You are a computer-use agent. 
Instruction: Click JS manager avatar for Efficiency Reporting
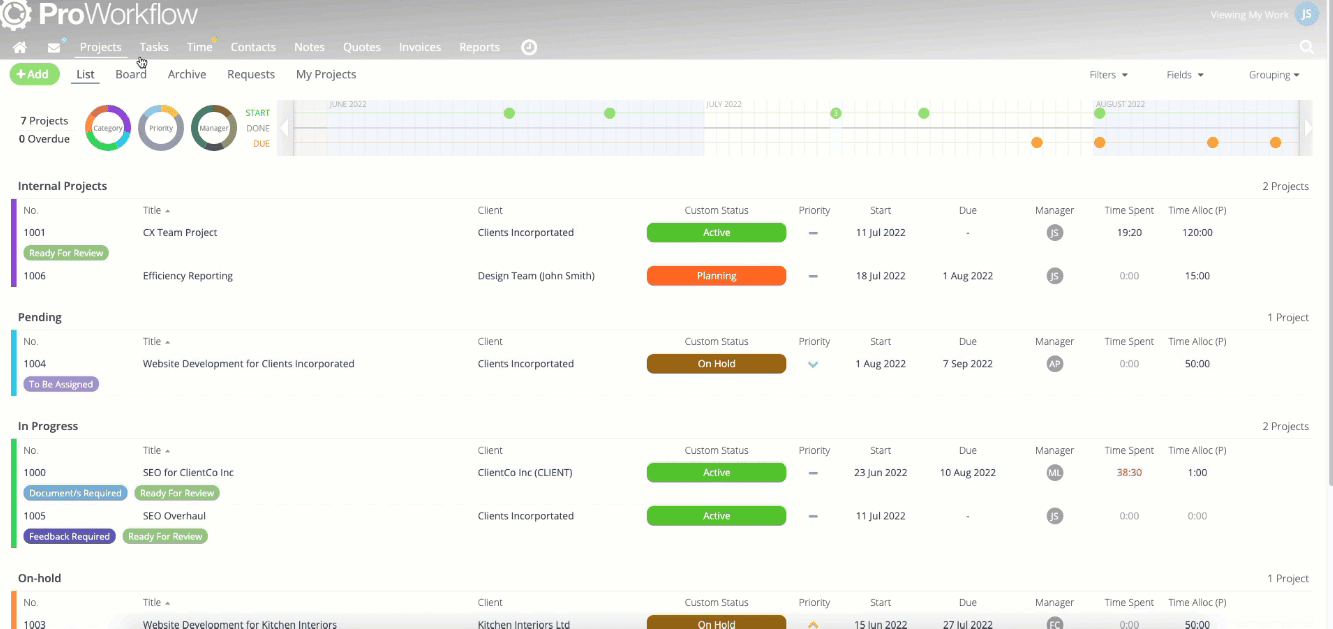pyautogui.click(x=1054, y=276)
